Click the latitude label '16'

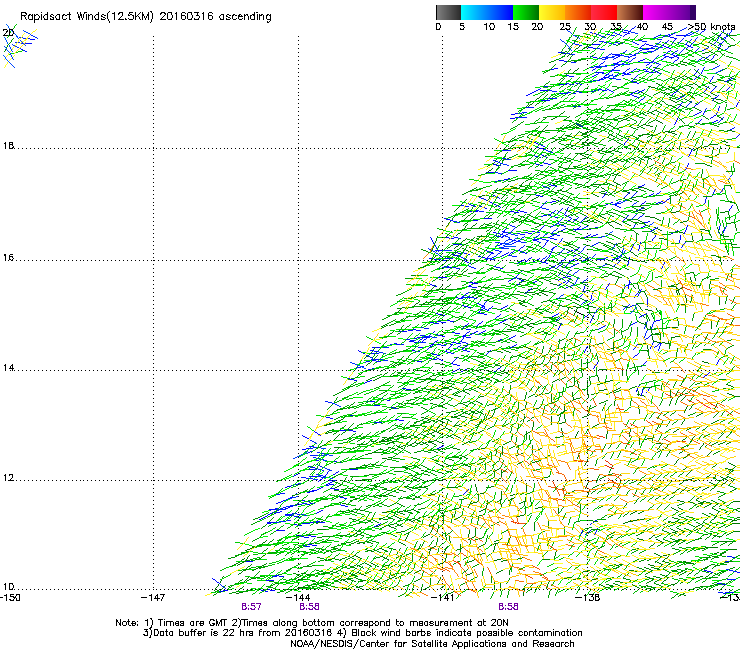coord(8,258)
